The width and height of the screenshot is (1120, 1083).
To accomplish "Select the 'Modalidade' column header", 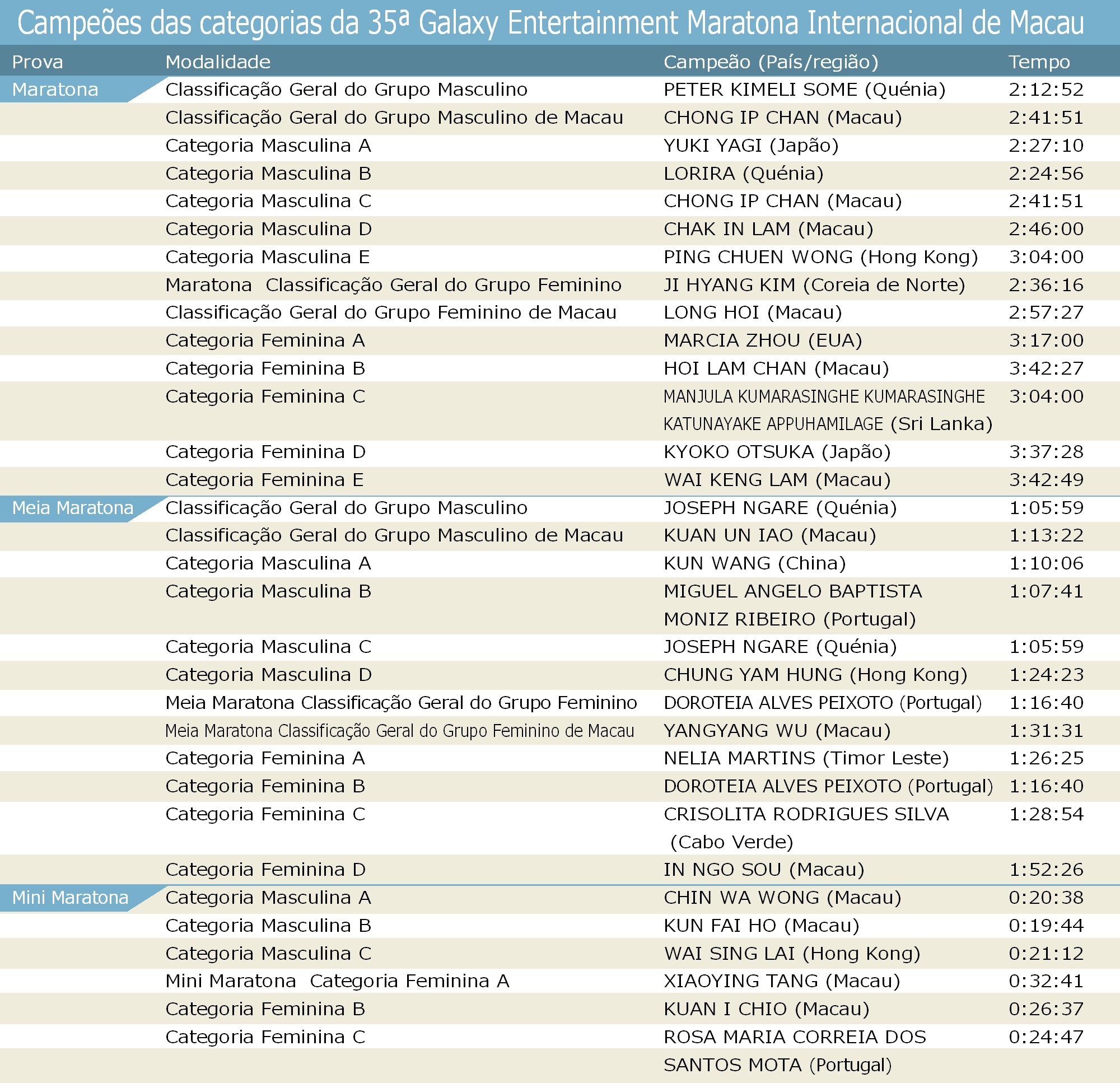I will point(218,62).
